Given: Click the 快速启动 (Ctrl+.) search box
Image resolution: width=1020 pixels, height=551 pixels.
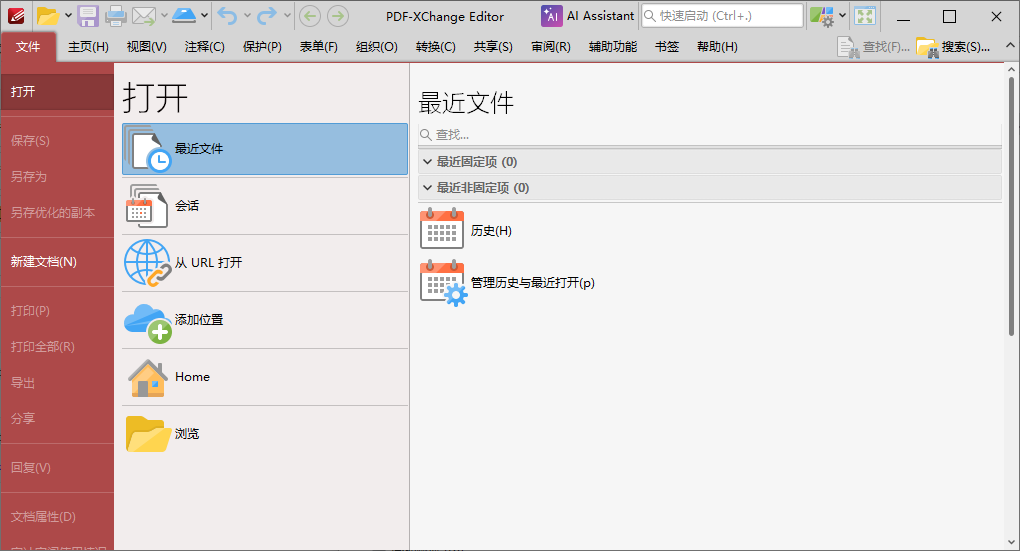Looking at the screenshot, I should (722, 16).
